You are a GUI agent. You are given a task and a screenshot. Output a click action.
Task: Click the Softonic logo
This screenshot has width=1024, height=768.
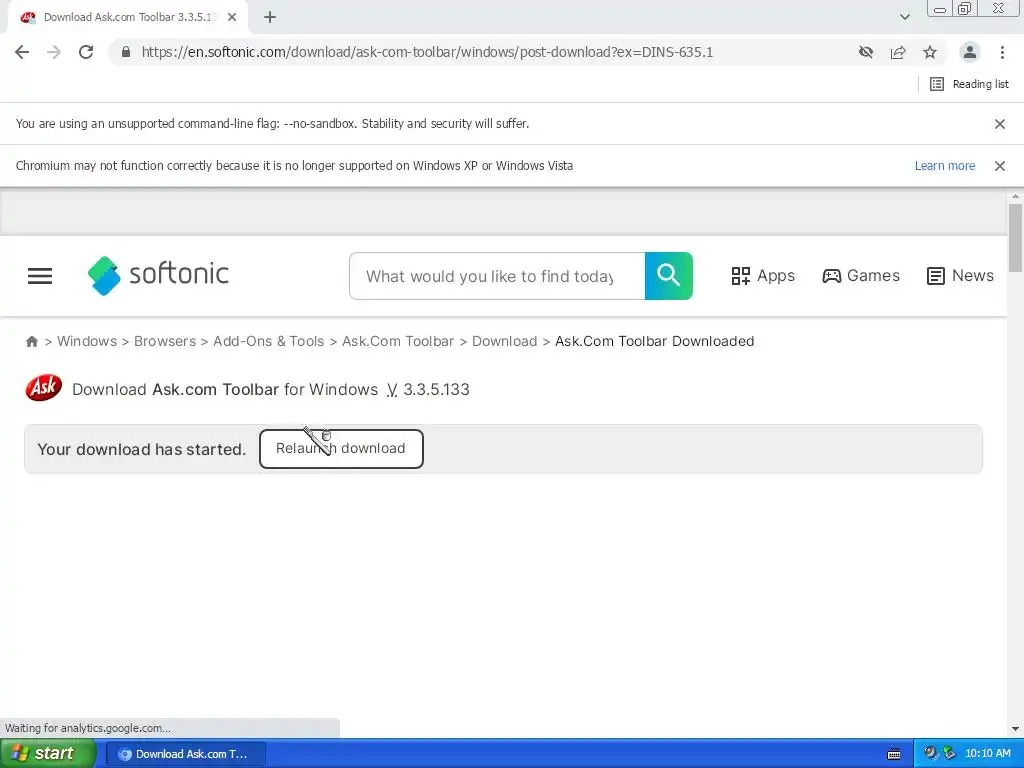158,275
